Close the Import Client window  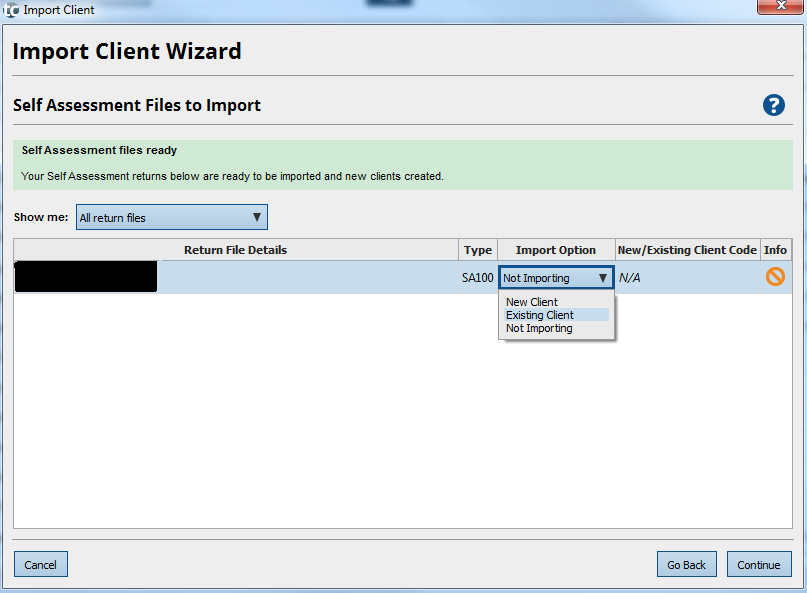pyautogui.click(x=776, y=7)
